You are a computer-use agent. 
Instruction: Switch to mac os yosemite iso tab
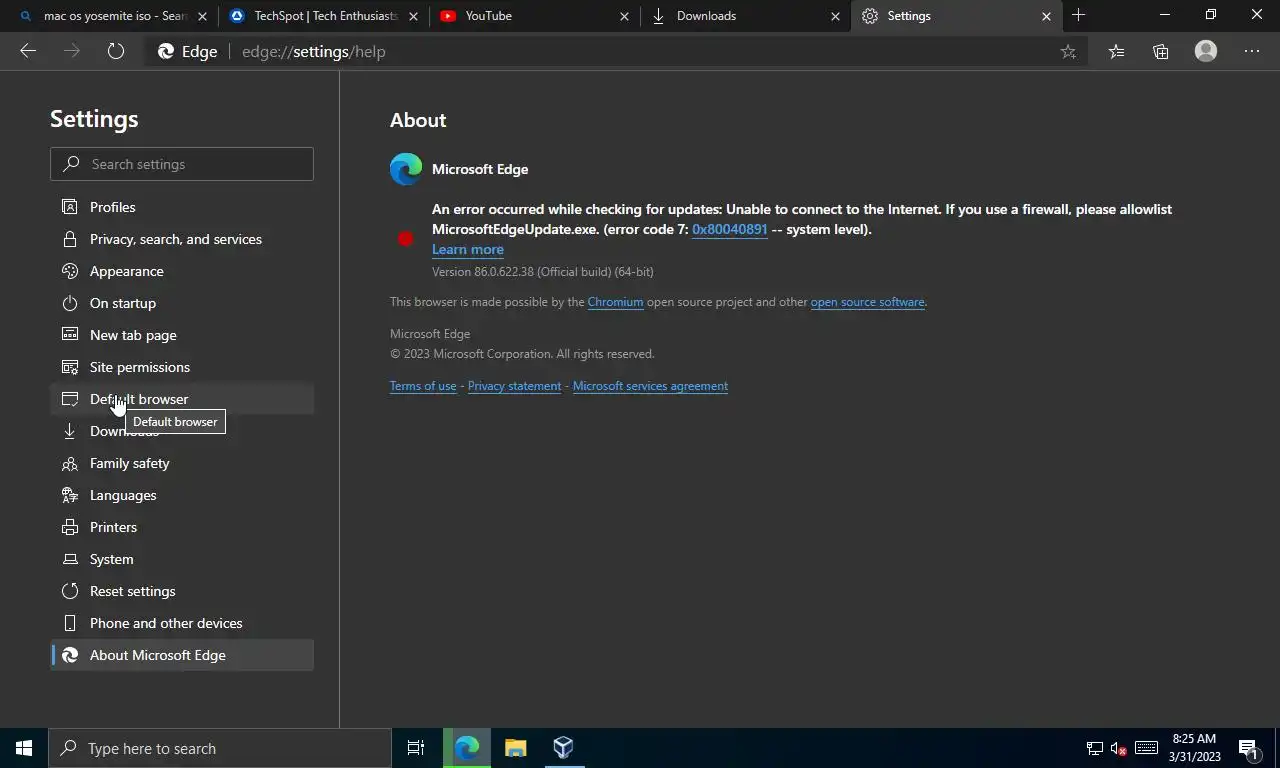(112, 16)
